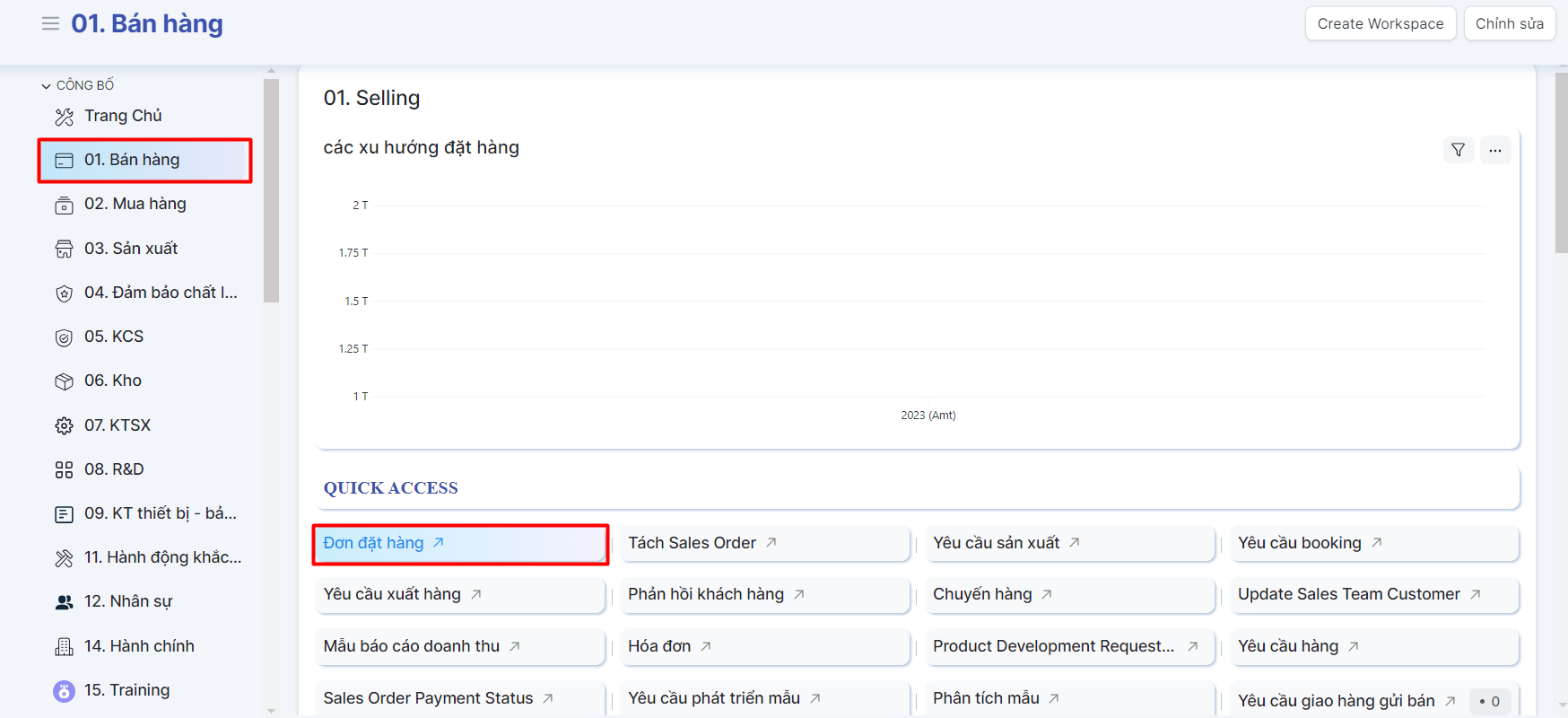This screenshot has height=718, width=1568.
Task: Click the 12. Nhân sự people icon
Action: pos(64,602)
